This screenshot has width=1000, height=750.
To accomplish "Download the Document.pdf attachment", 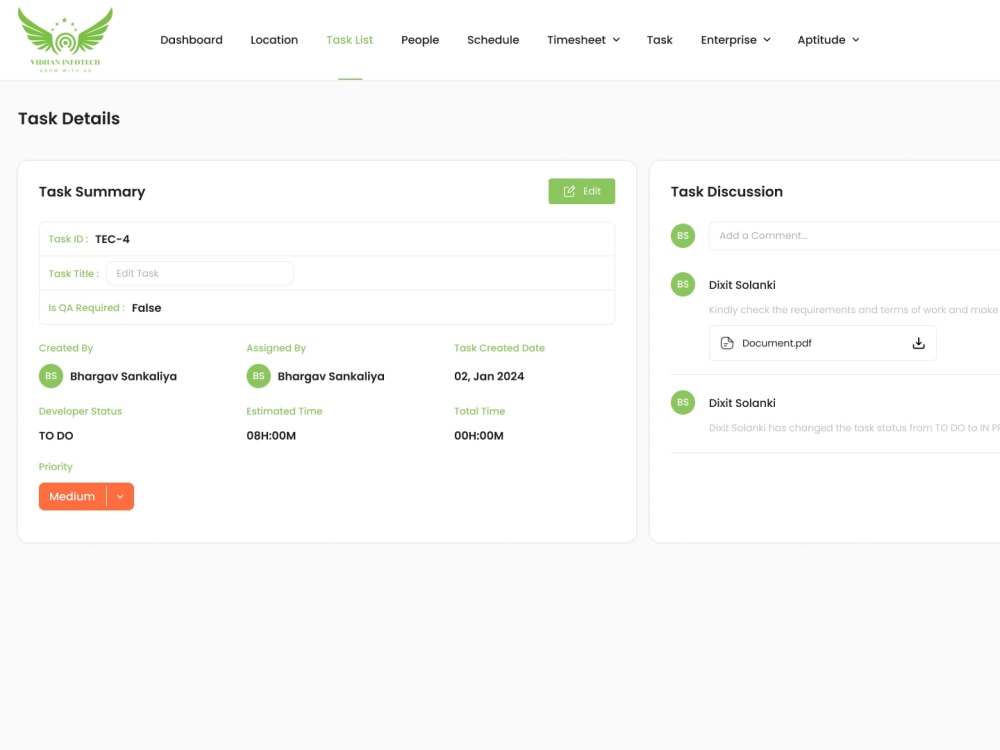I will point(918,343).
